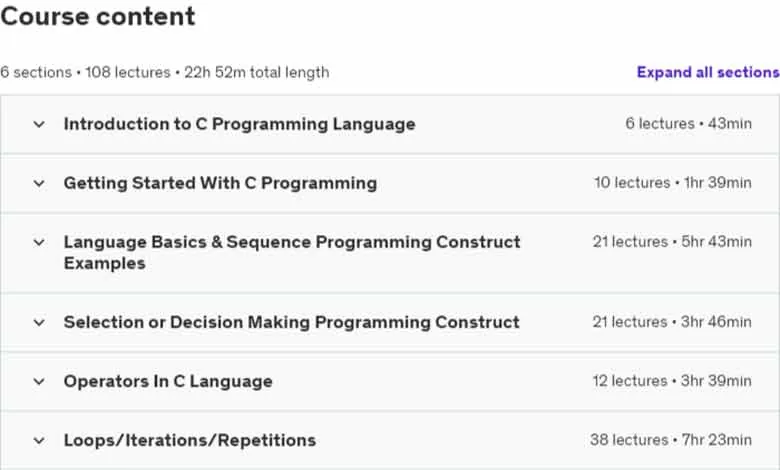The image size is (780, 470).
Task: Expand Loops/Iterations/Repetitions chevron icon
Action: coord(39,441)
